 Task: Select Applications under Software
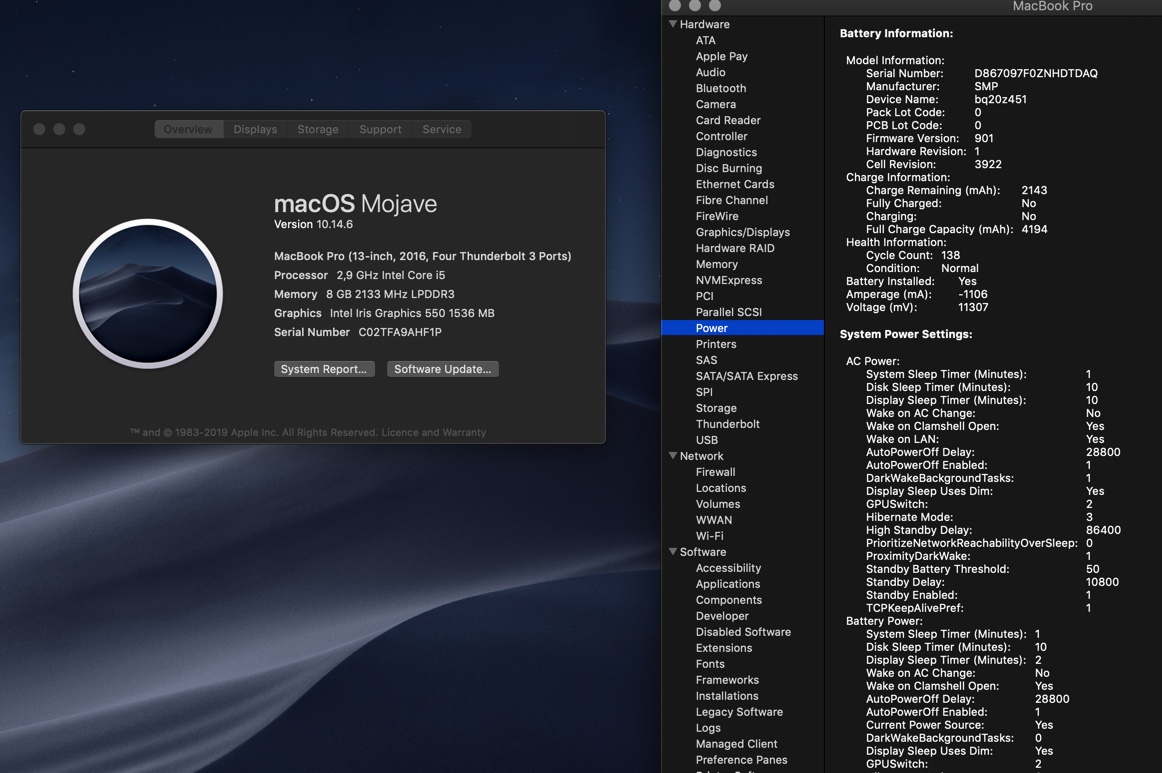(728, 584)
